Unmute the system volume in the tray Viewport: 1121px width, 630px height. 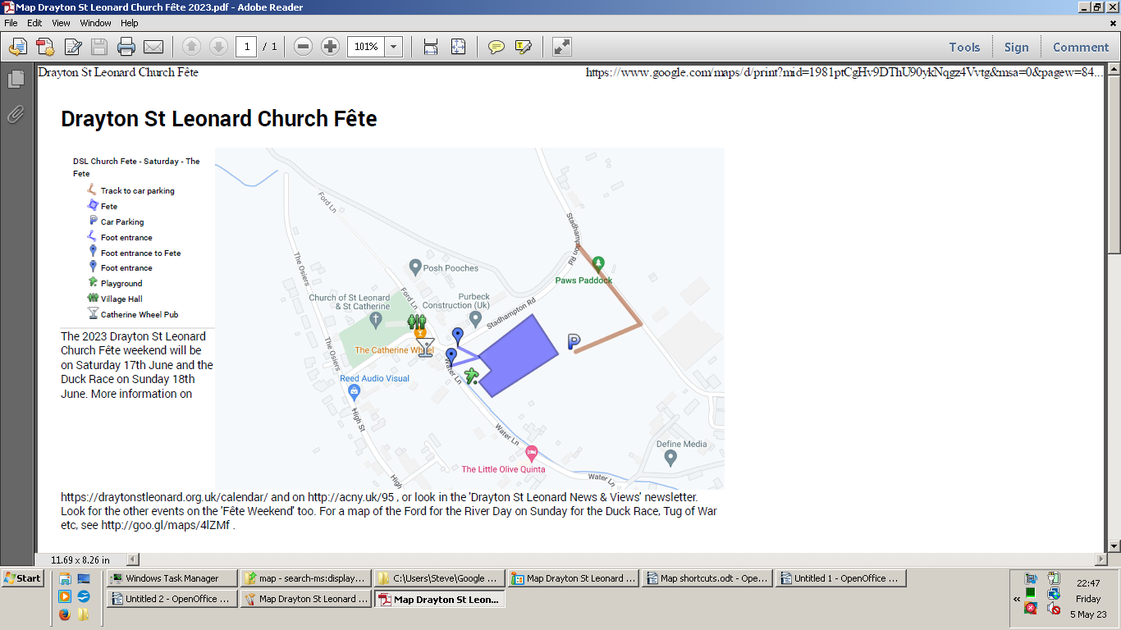pos(1053,608)
